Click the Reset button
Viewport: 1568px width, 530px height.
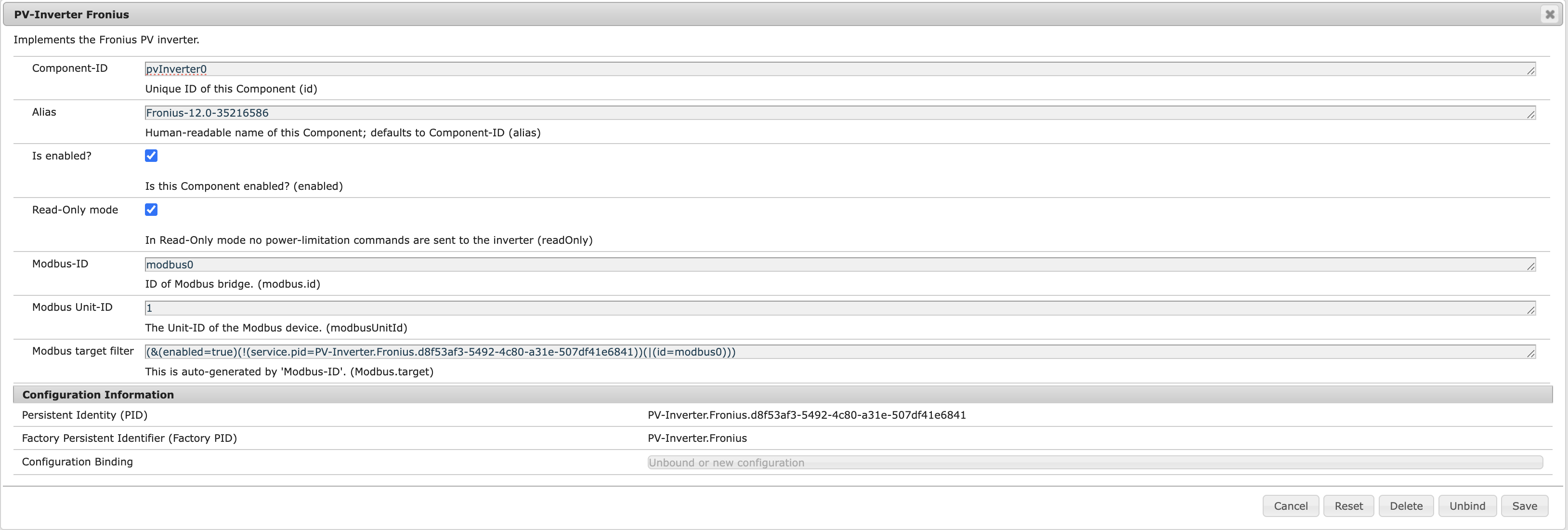pyautogui.click(x=1348, y=505)
